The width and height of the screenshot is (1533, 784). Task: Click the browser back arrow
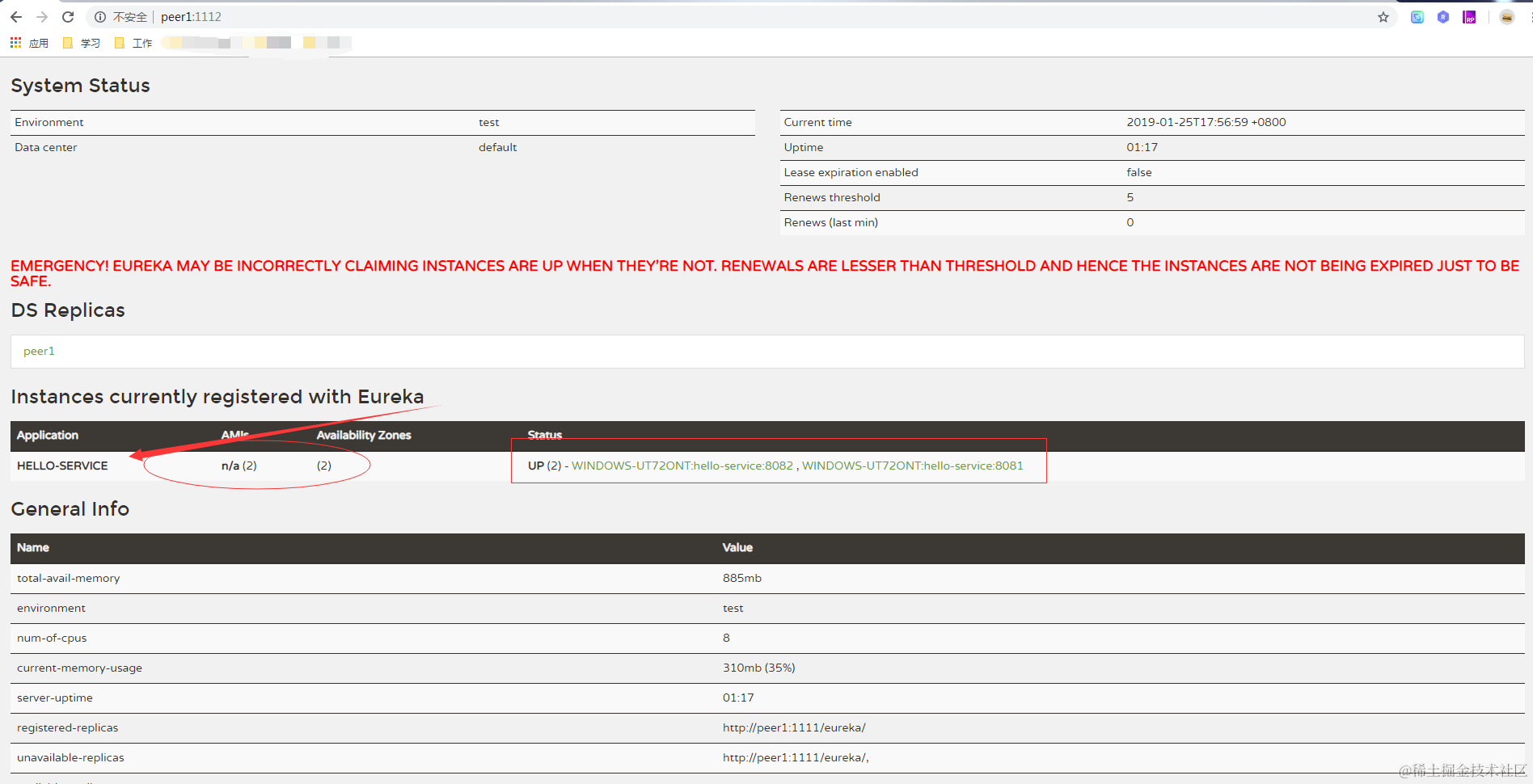pyautogui.click(x=16, y=17)
